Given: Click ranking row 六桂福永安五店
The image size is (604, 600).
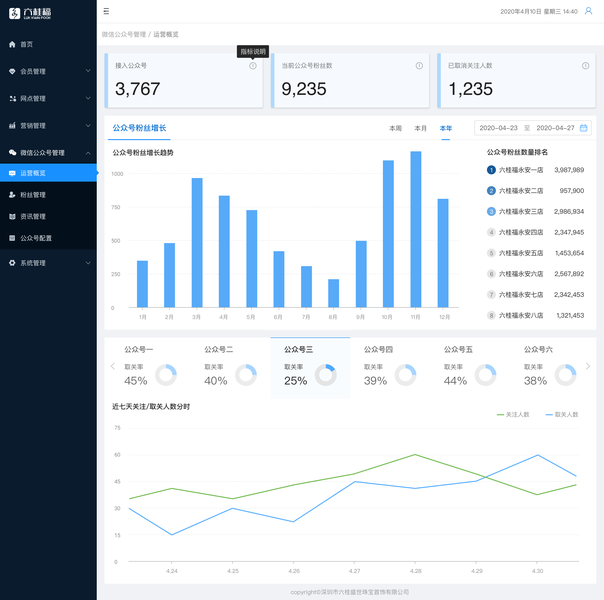Looking at the screenshot, I should point(535,253).
